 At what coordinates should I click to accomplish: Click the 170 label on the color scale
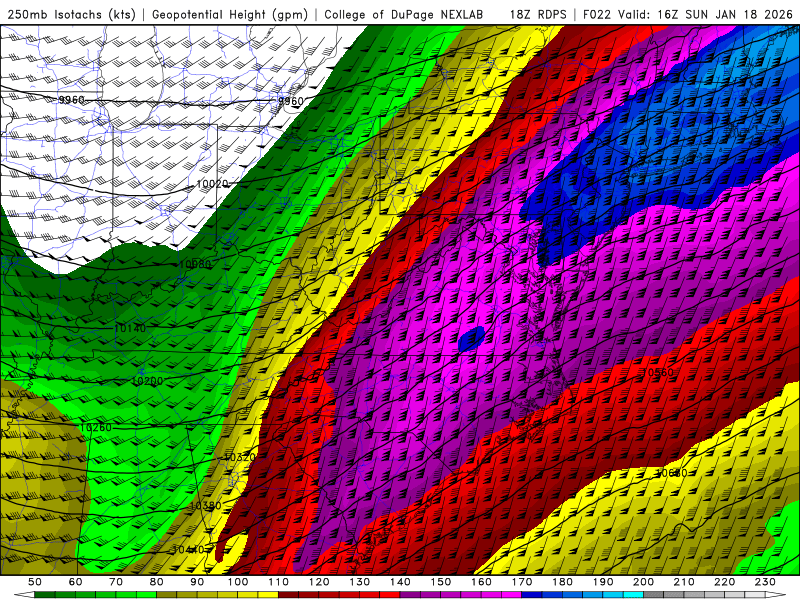click(x=522, y=582)
